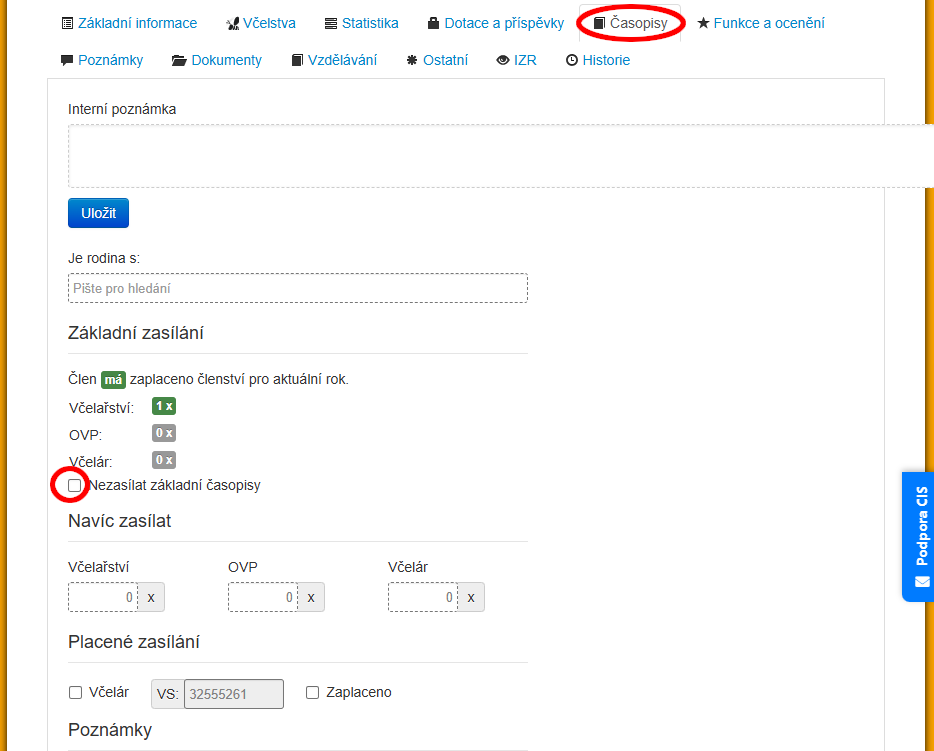Open the IZR tab
This screenshot has width=934, height=751.
(x=517, y=60)
